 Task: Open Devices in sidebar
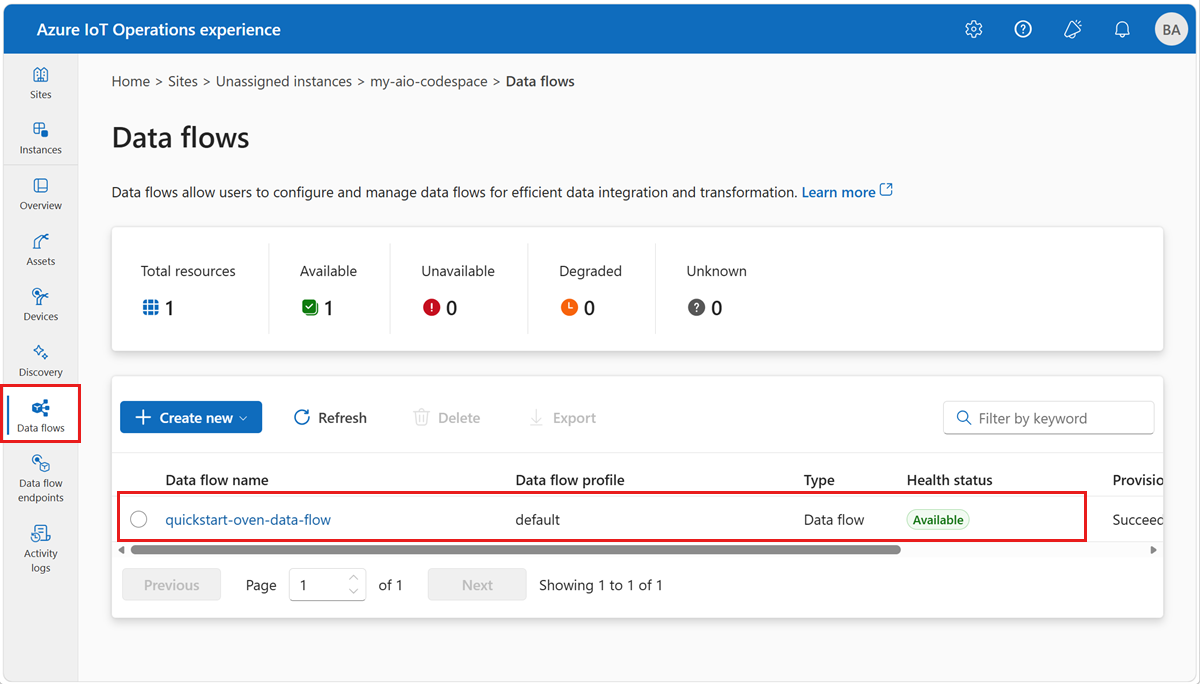(x=40, y=305)
